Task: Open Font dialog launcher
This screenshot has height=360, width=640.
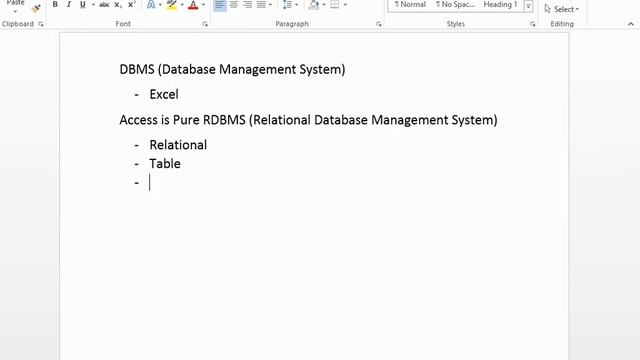Action: [205, 24]
